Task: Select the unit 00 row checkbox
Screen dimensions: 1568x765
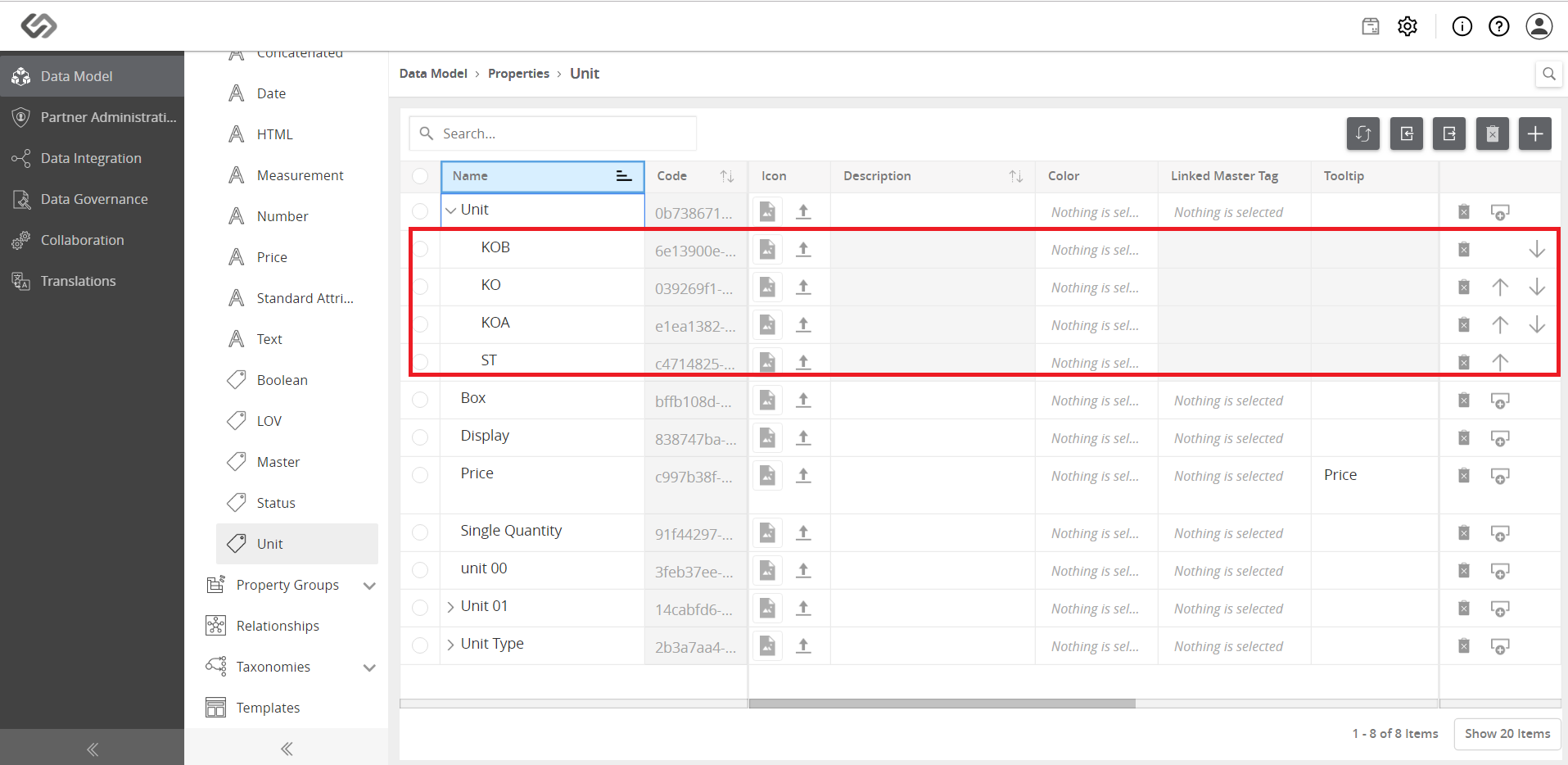Action: (420, 570)
